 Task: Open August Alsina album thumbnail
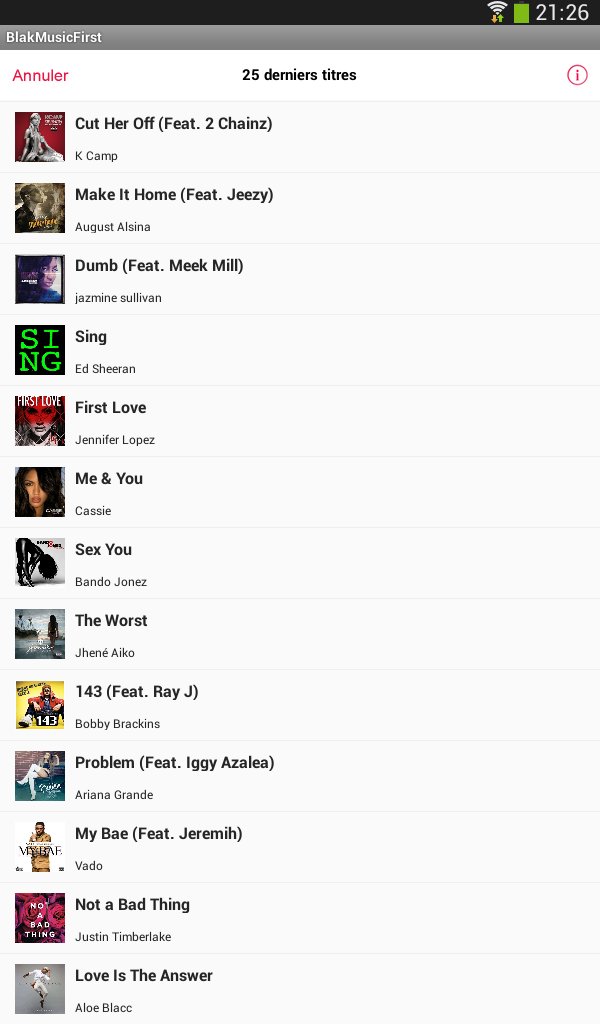click(40, 208)
